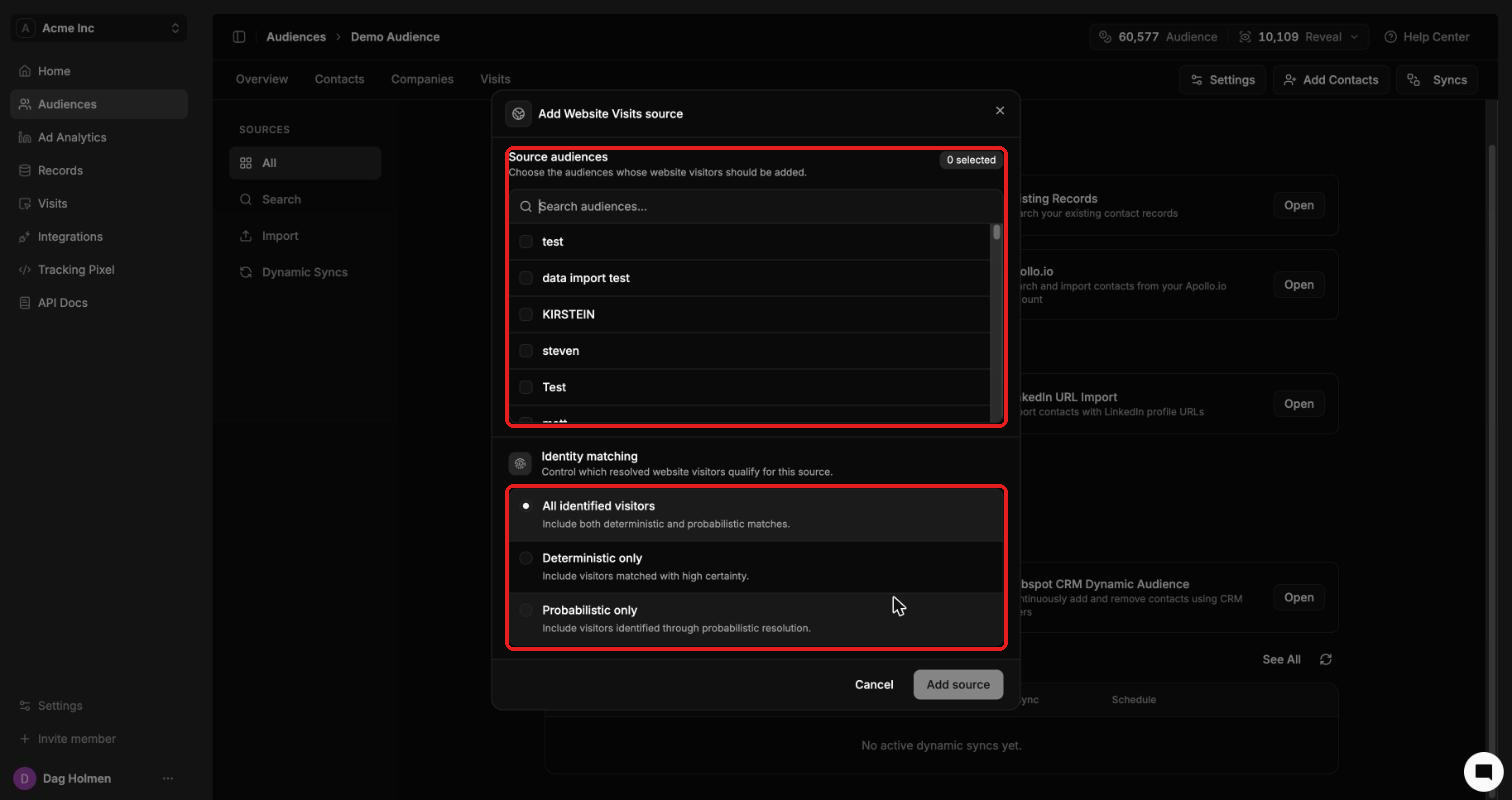Select All in the Sources list

[305, 163]
